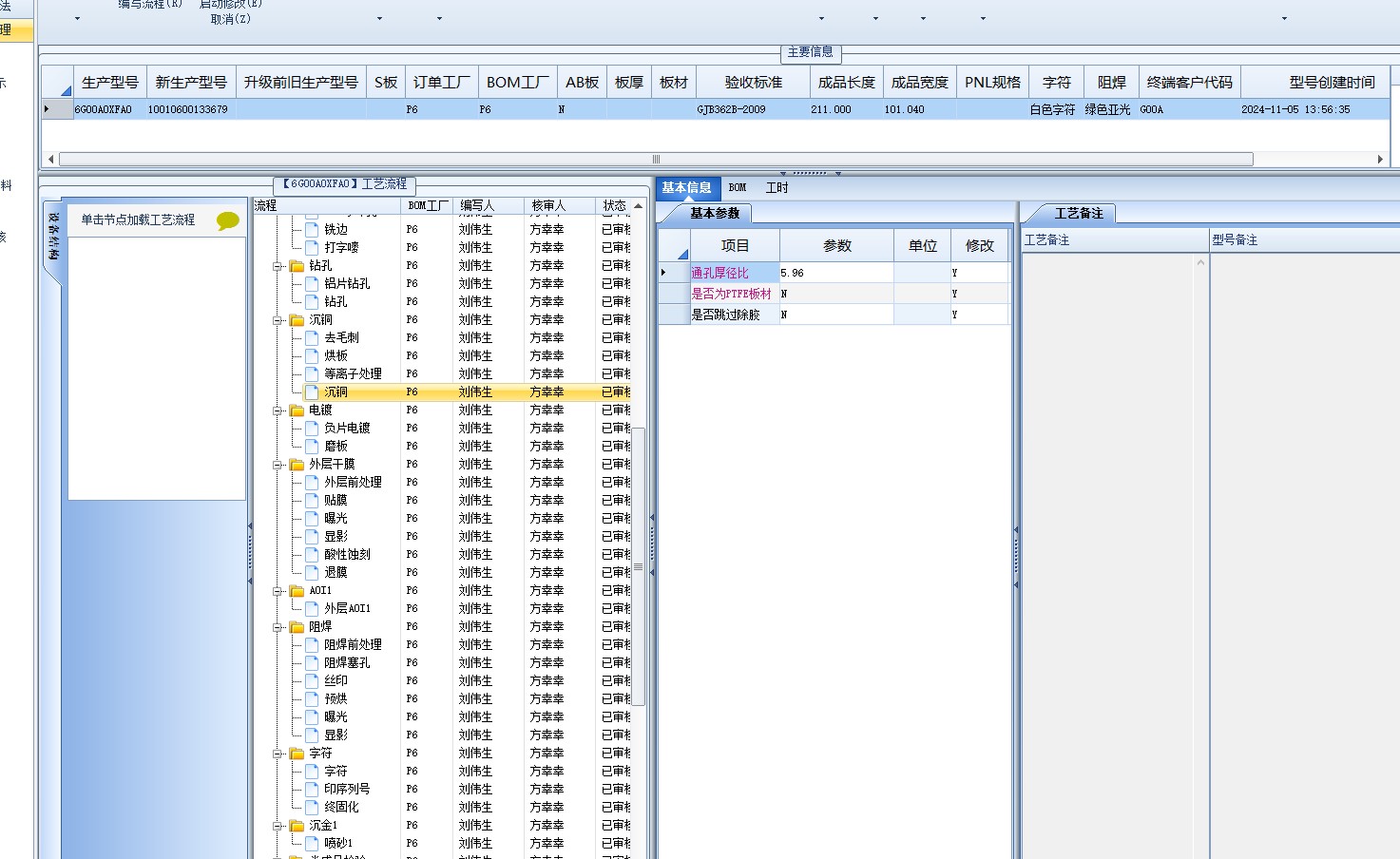Viewport: 1400px width, 859px height.
Task: Select the 6G00A0XFA0 production model cell
Action: click(x=108, y=109)
